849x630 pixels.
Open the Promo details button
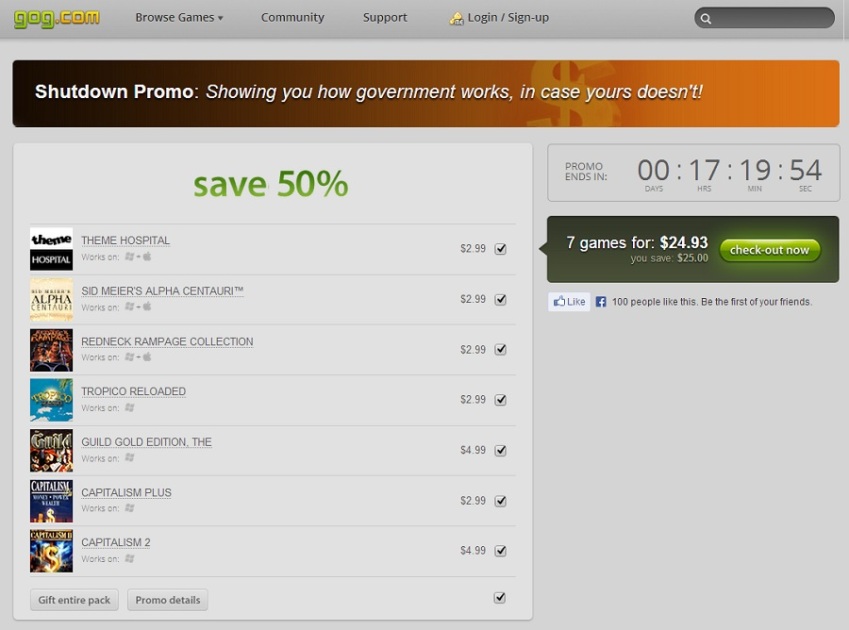click(167, 600)
